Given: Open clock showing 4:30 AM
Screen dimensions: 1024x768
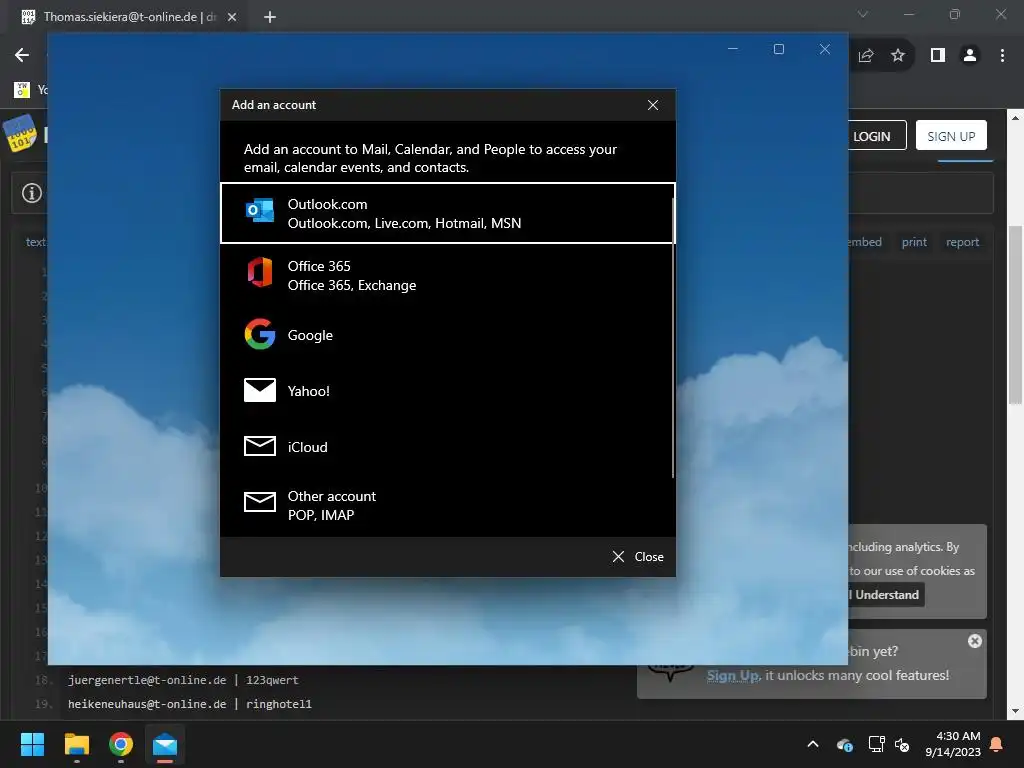Looking at the screenshot, I should (x=953, y=744).
